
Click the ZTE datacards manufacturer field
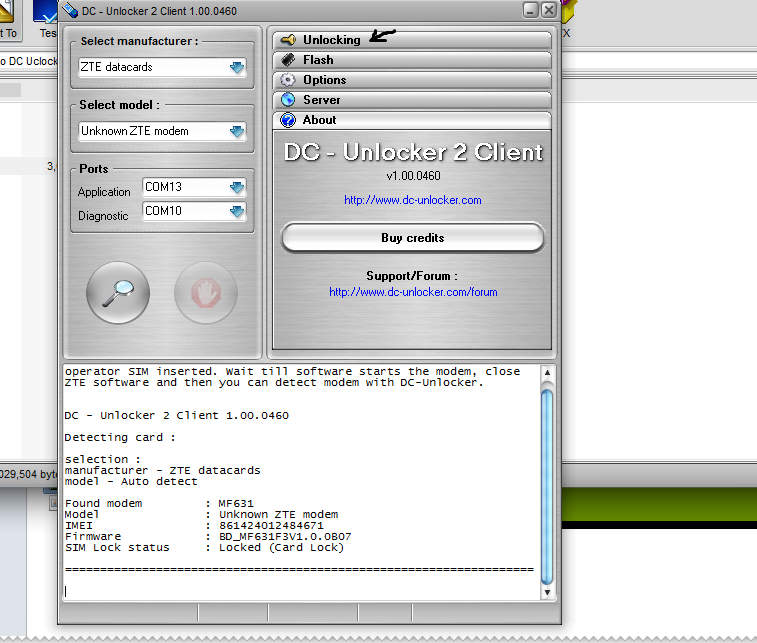tap(162, 67)
